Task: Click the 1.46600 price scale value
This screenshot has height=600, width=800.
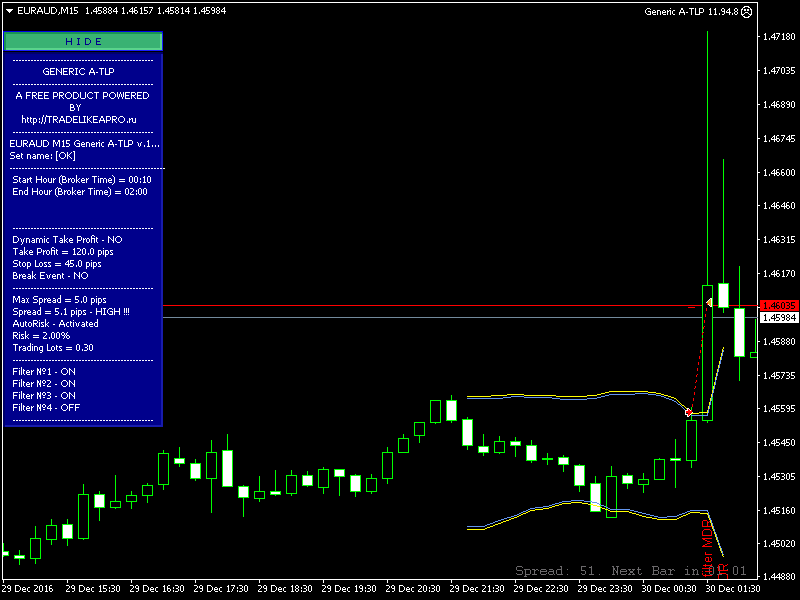Action: coord(779,172)
